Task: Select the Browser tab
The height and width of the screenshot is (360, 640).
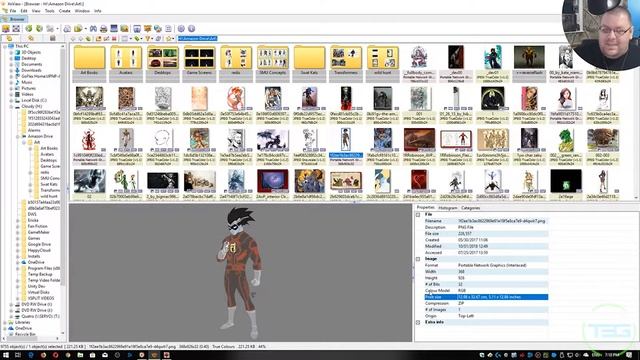Action: click(x=14, y=19)
